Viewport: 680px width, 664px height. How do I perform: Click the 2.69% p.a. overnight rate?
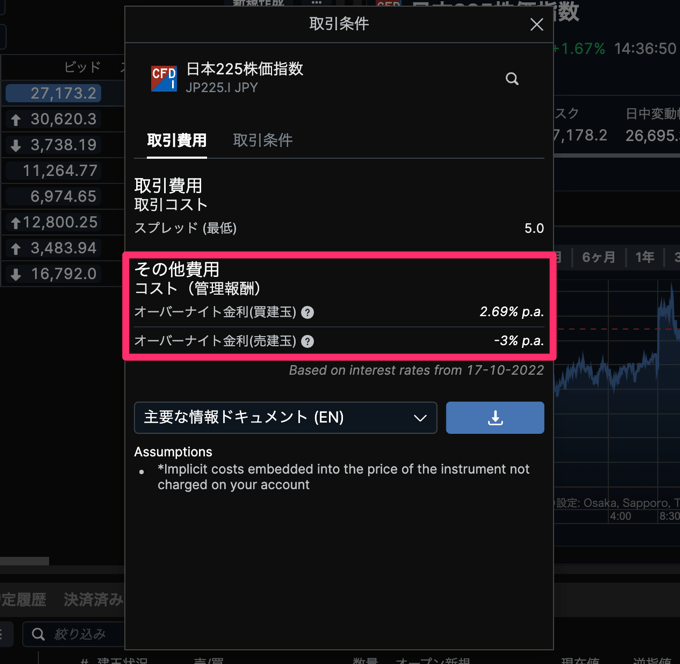(x=511, y=311)
